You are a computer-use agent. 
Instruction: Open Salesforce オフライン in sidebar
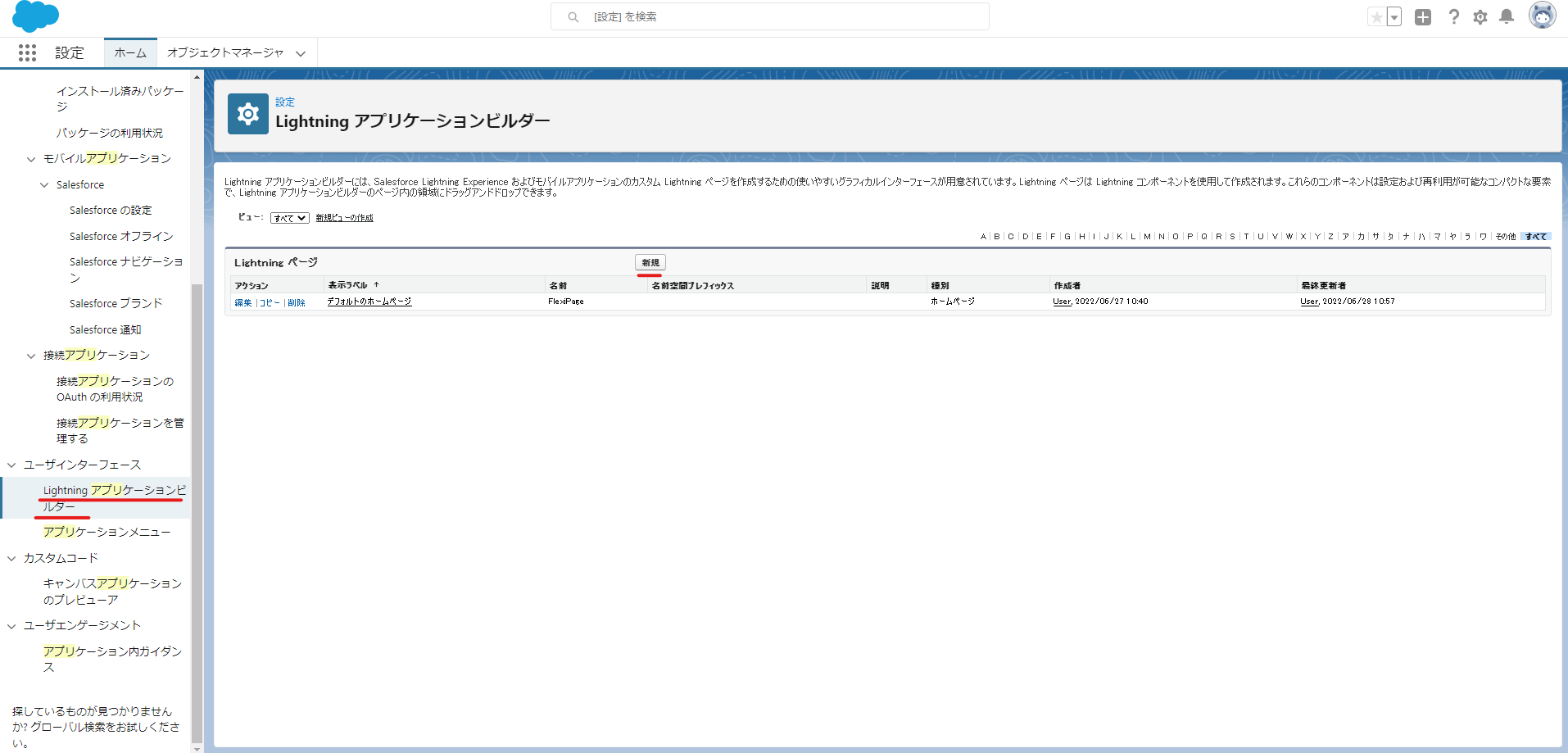pos(121,236)
